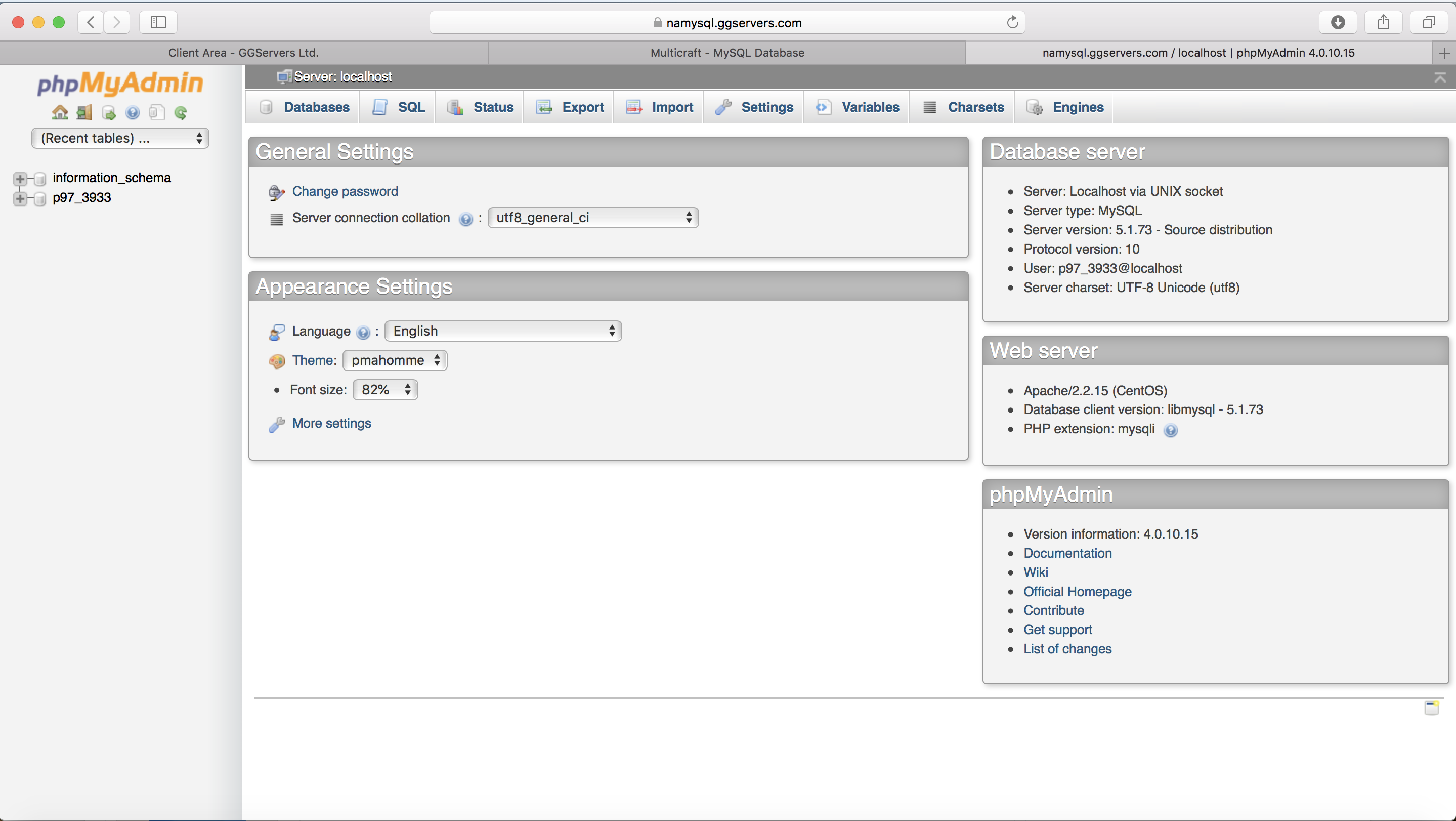
Task: Open the Query window icon
Action: pos(109,113)
